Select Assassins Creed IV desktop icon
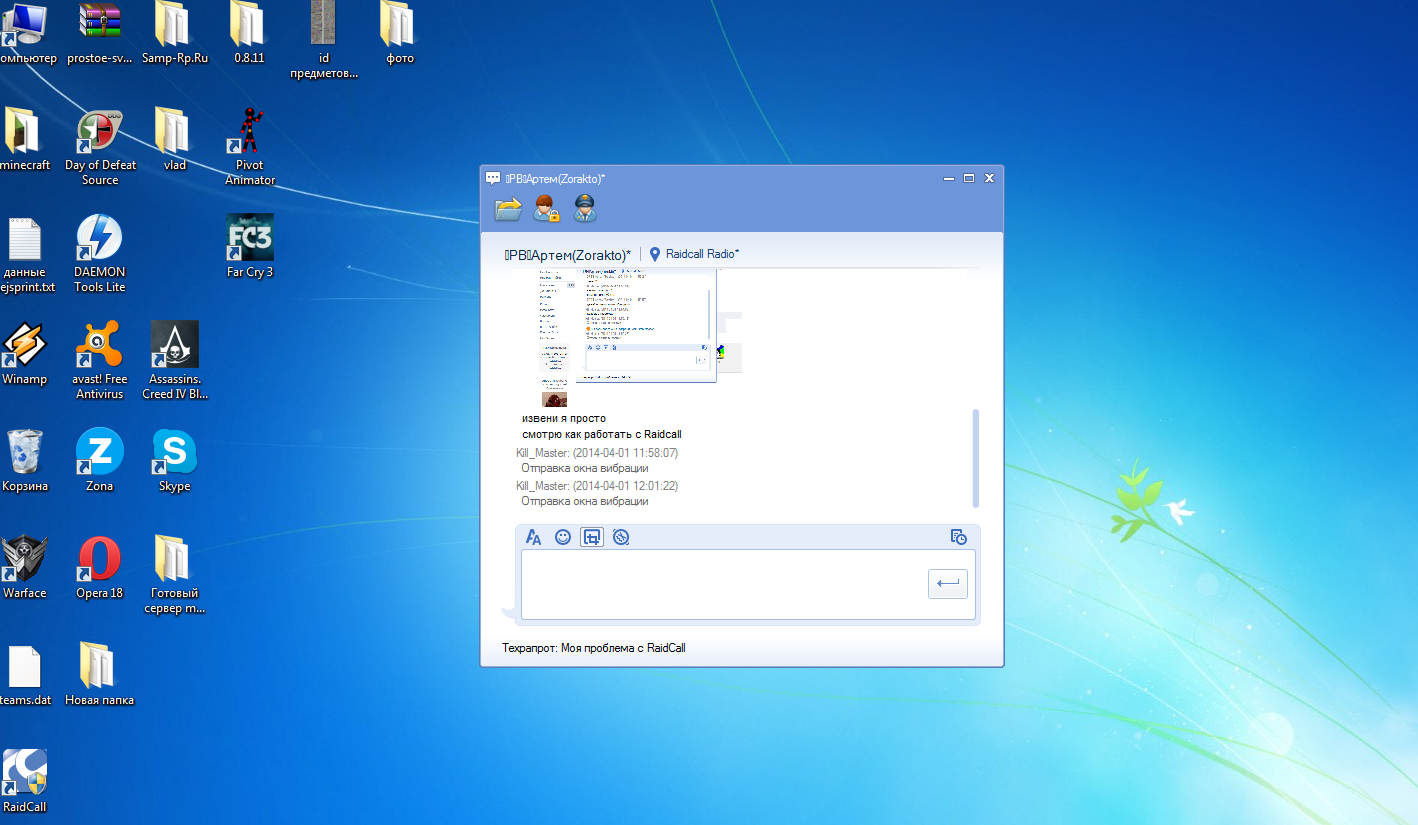 tap(175, 360)
